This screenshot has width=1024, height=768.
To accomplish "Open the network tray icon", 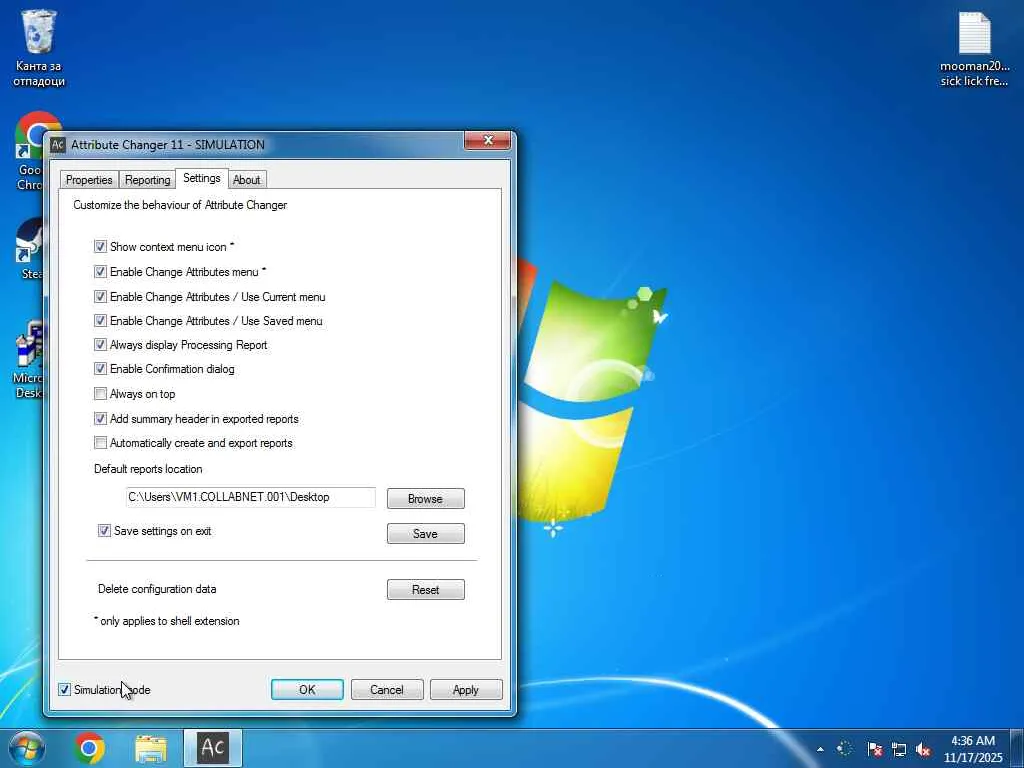I will (899, 749).
